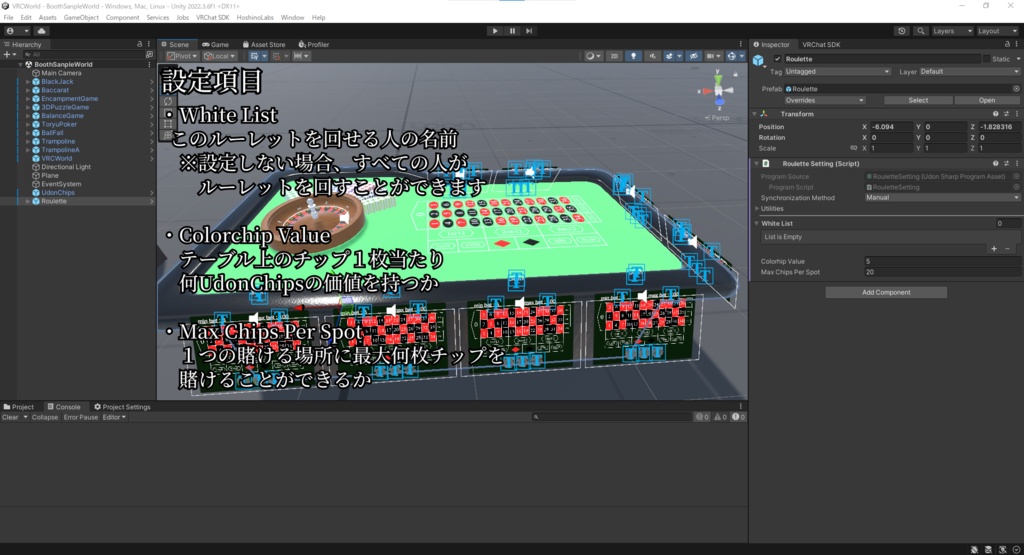Toggle the Roulette active checkbox in Inspector
Image resolution: width=1024 pixels, height=555 pixels.
[x=777, y=59]
